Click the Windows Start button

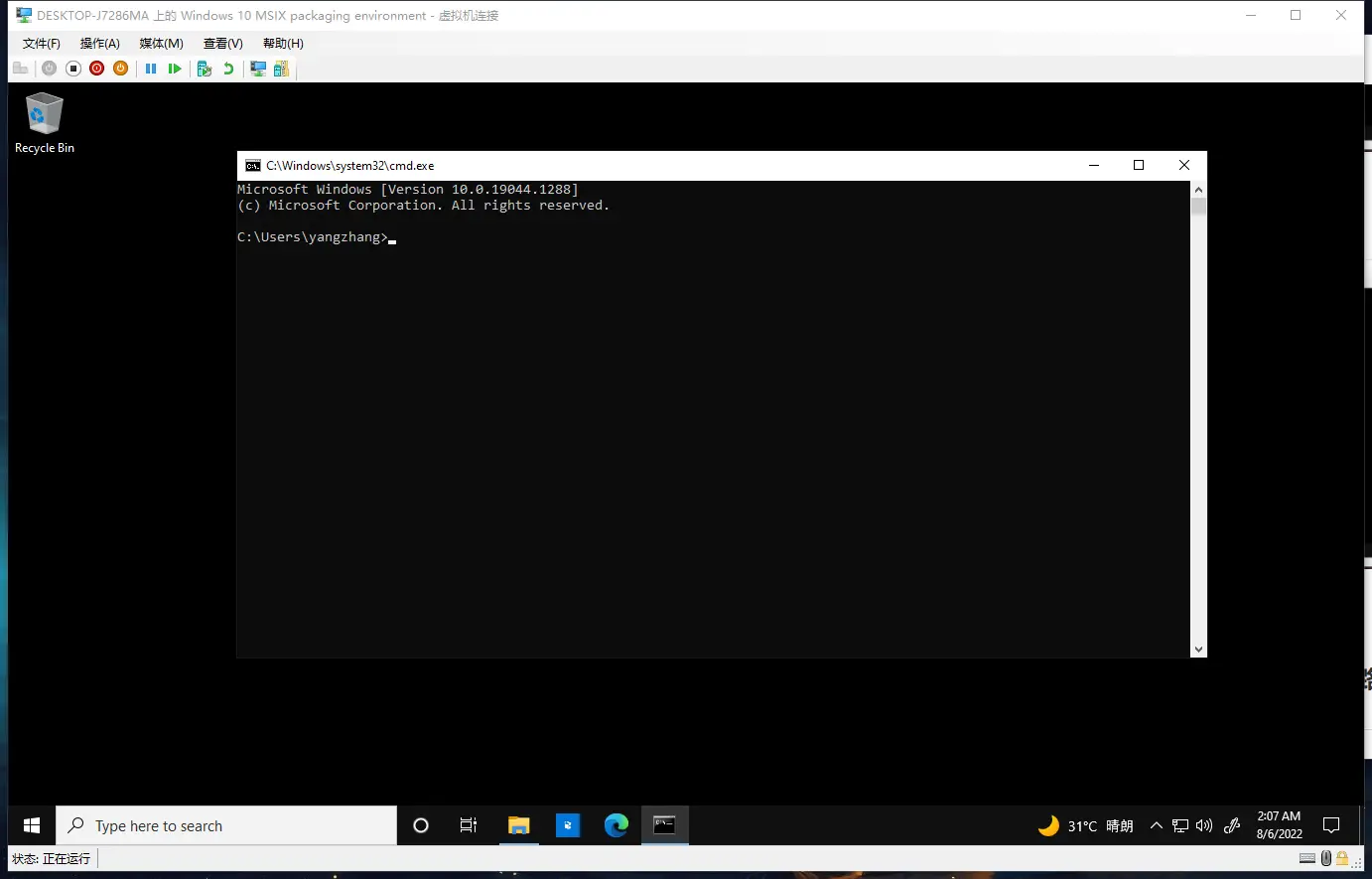click(x=32, y=825)
